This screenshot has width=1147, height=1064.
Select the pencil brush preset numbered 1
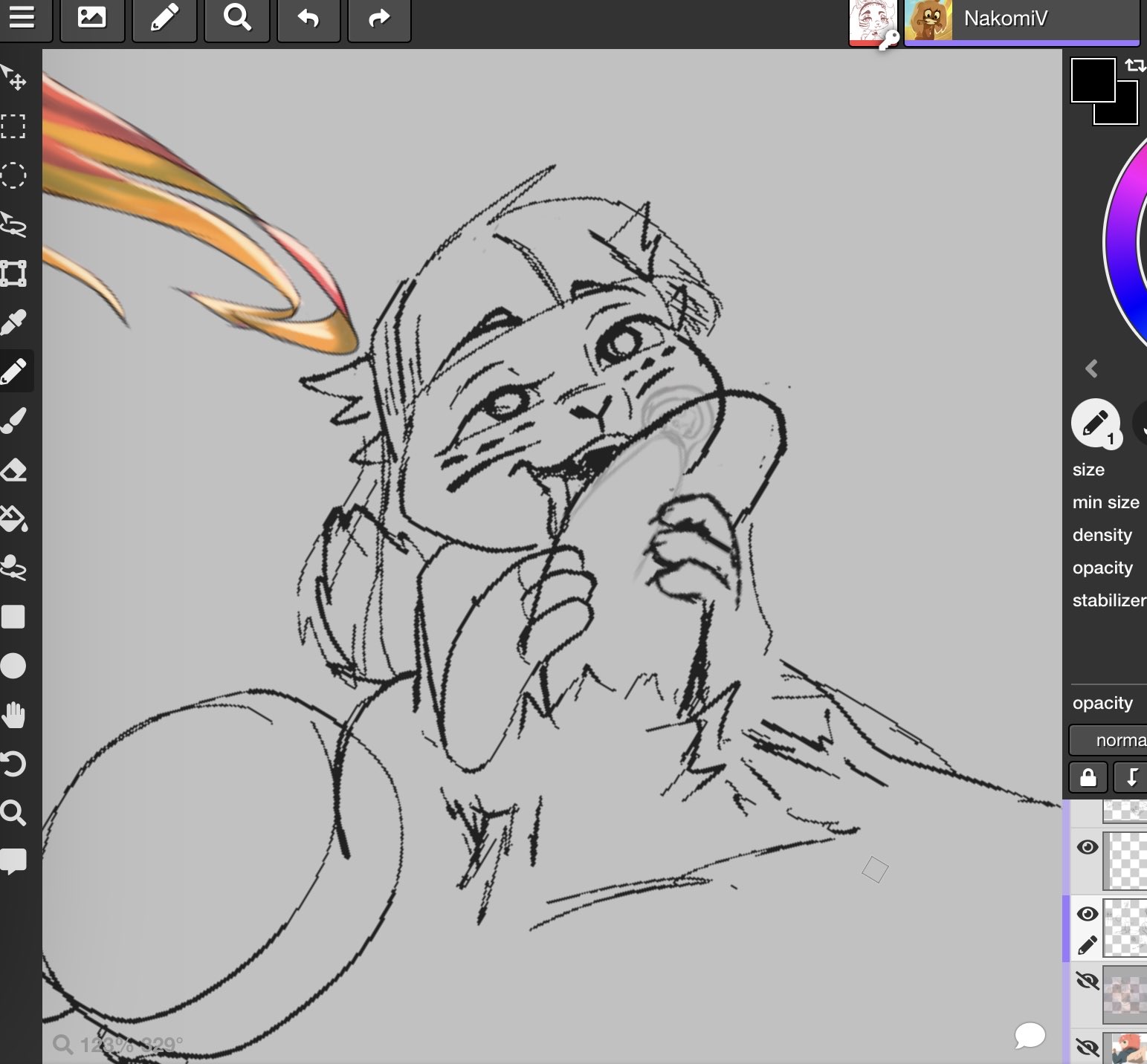1096,423
